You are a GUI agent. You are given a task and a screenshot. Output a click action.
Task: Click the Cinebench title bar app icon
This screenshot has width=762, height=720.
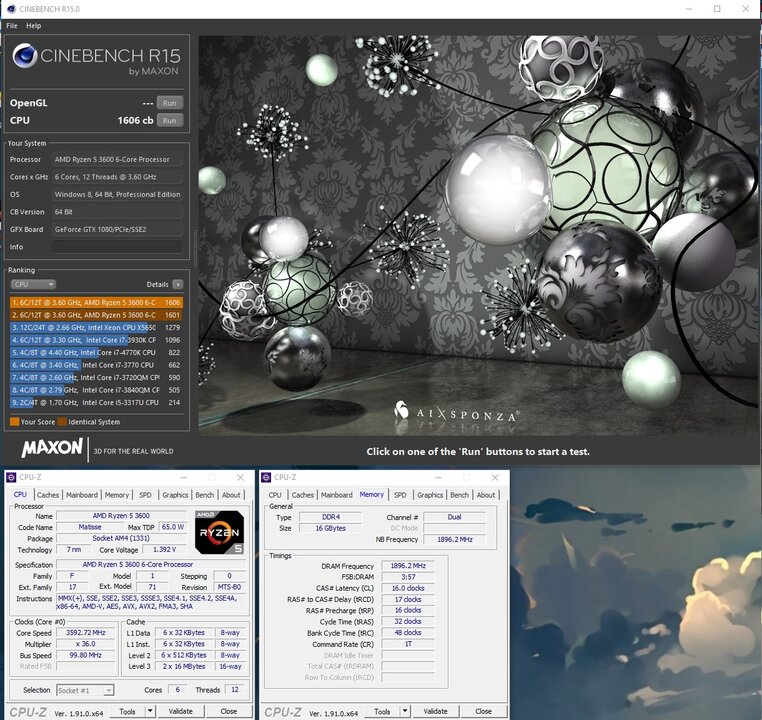click(x=10, y=9)
